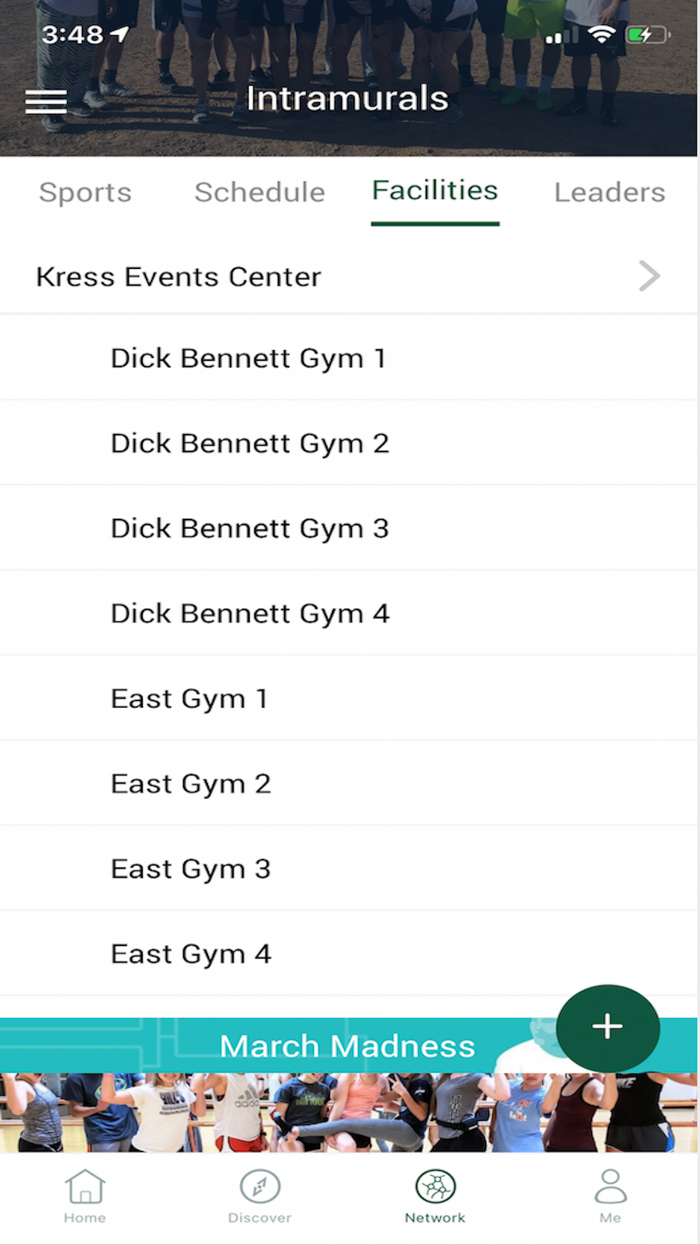This screenshot has width=700, height=1244.
Task: Switch to the Schedule tab
Action: click(259, 192)
